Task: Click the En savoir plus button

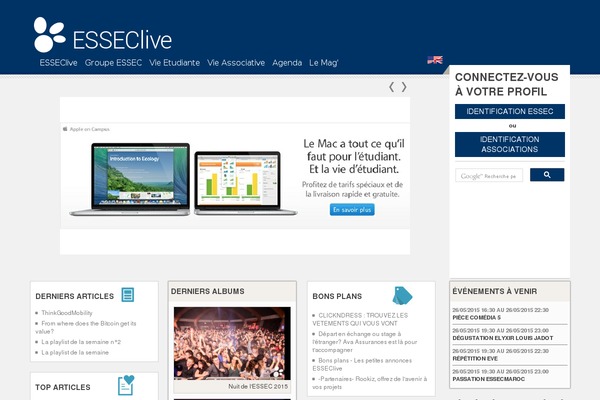Action: click(x=352, y=210)
